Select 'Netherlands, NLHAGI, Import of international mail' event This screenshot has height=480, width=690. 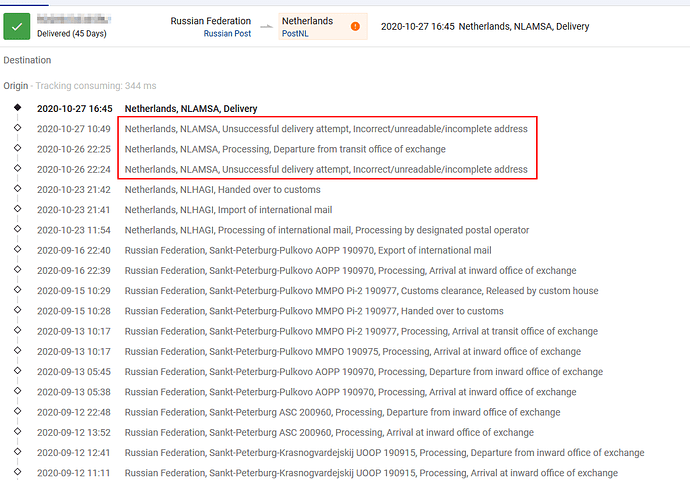point(228,210)
